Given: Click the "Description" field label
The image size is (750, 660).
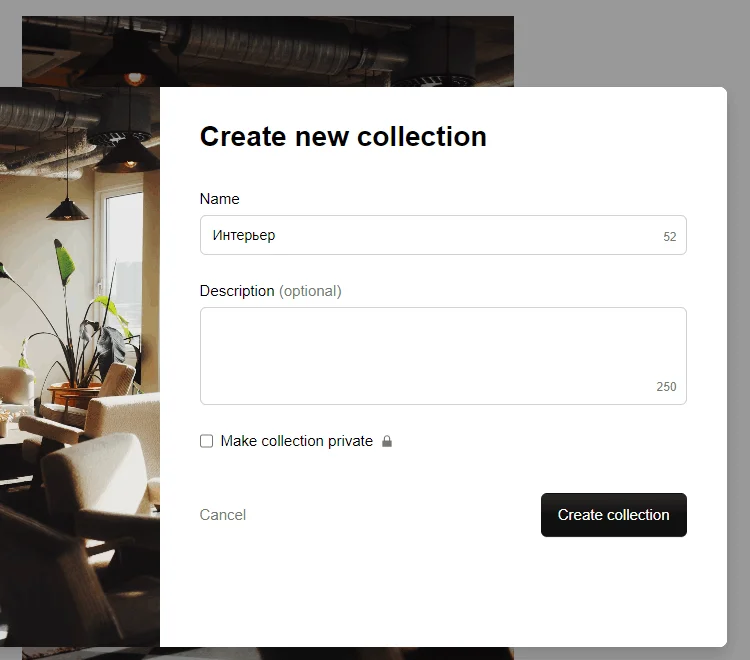Looking at the screenshot, I should coord(237,291).
